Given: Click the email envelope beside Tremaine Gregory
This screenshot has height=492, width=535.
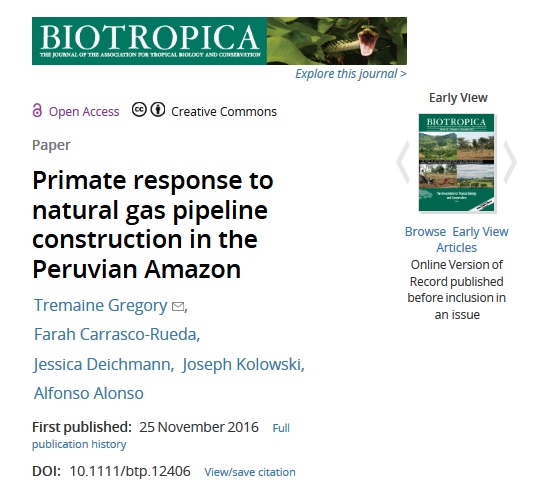Looking at the screenshot, I should pyautogui.click(x=178, y=306).
